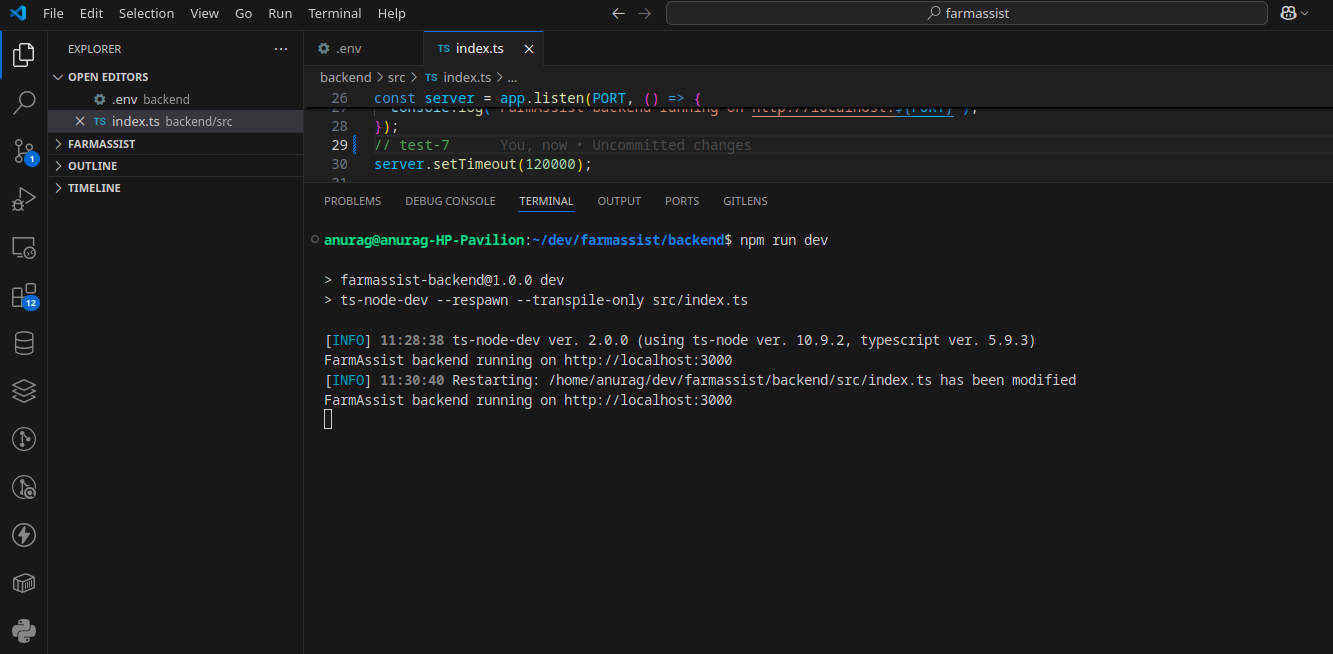
Task: Click line number 29 in the gutter
Action: [339, 145]
